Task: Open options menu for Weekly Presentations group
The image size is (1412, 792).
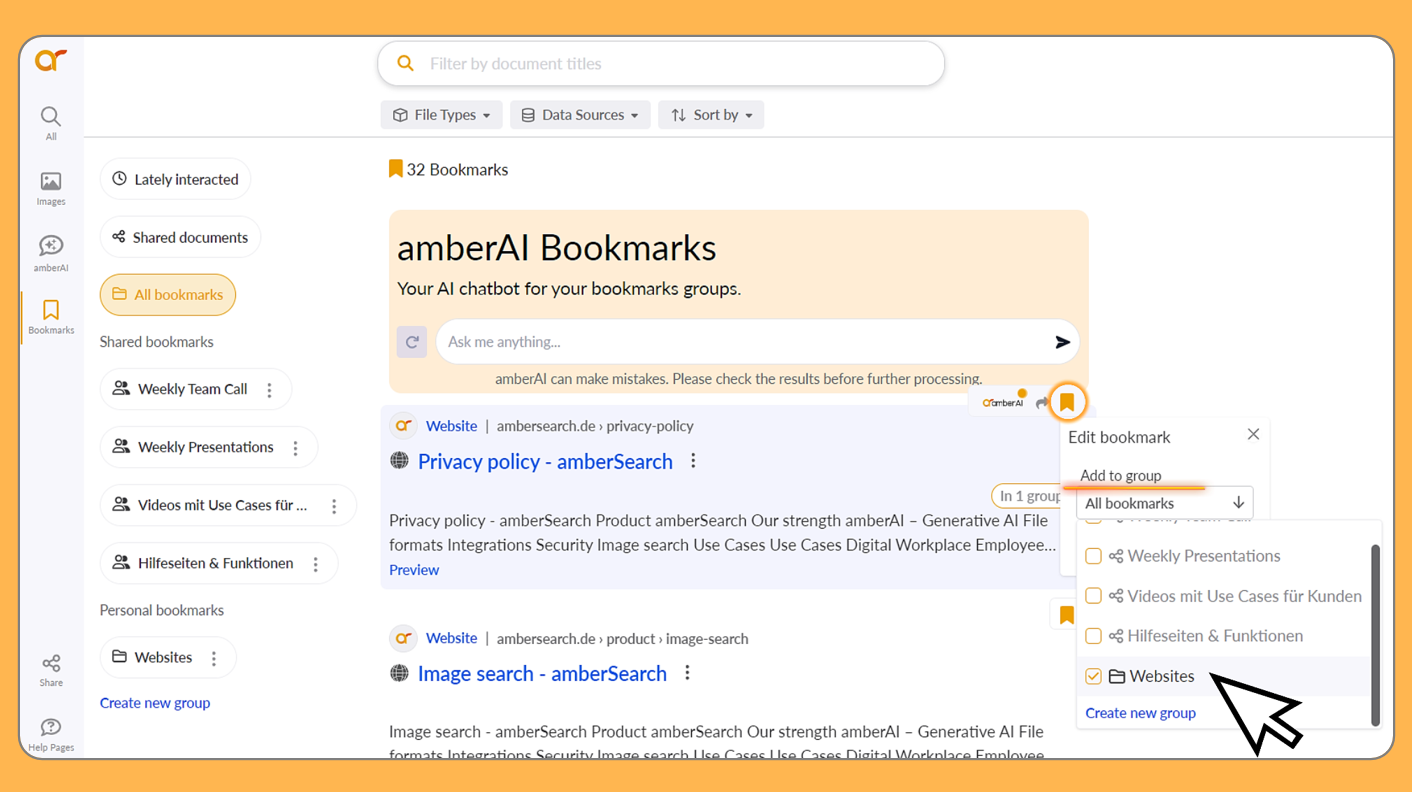Action: [295, 448]
